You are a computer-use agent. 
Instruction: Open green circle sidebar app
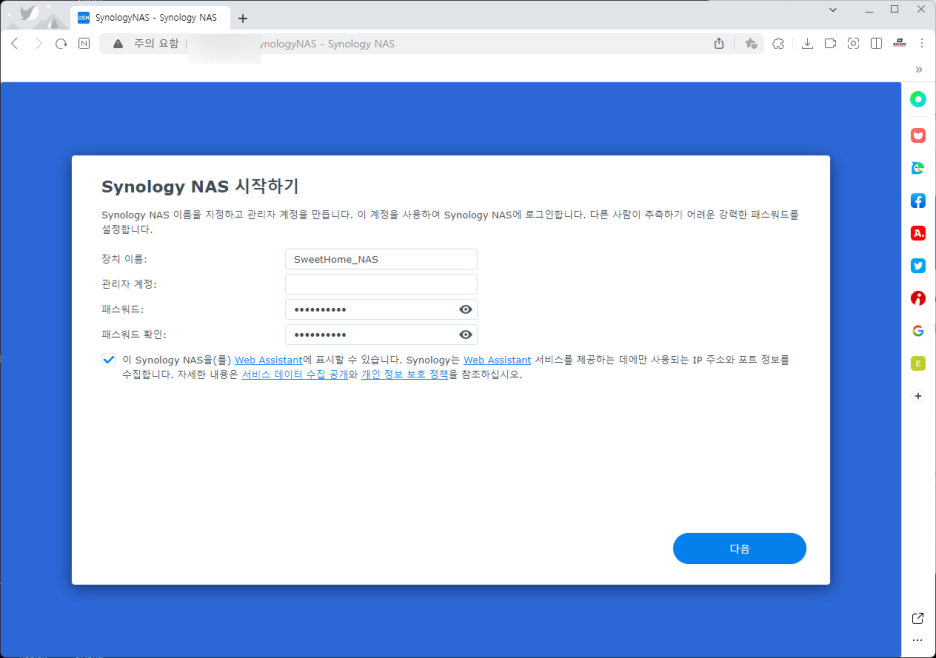918,99
